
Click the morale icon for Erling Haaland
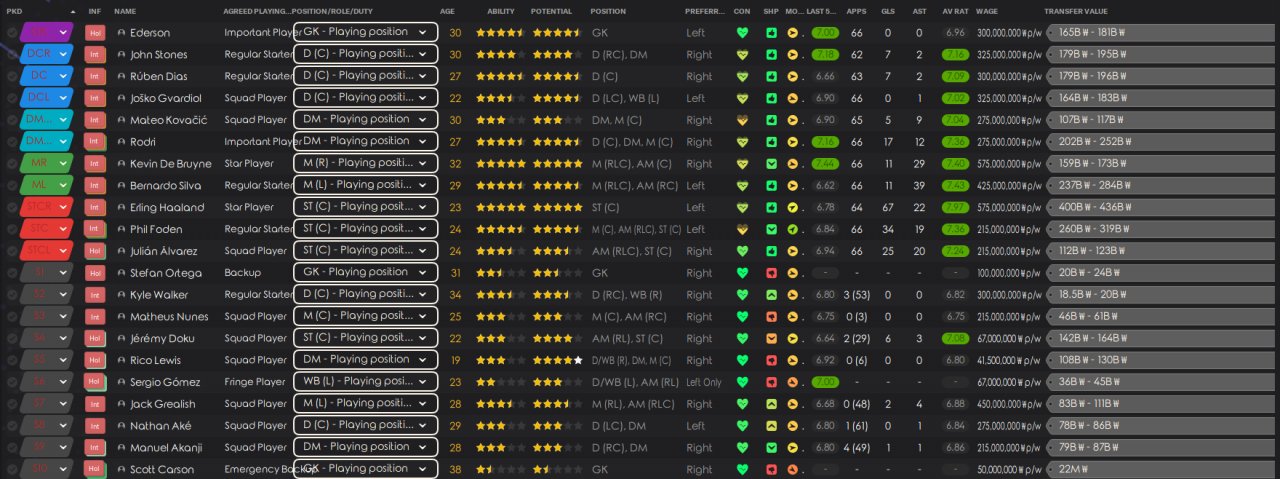point(793,208)
